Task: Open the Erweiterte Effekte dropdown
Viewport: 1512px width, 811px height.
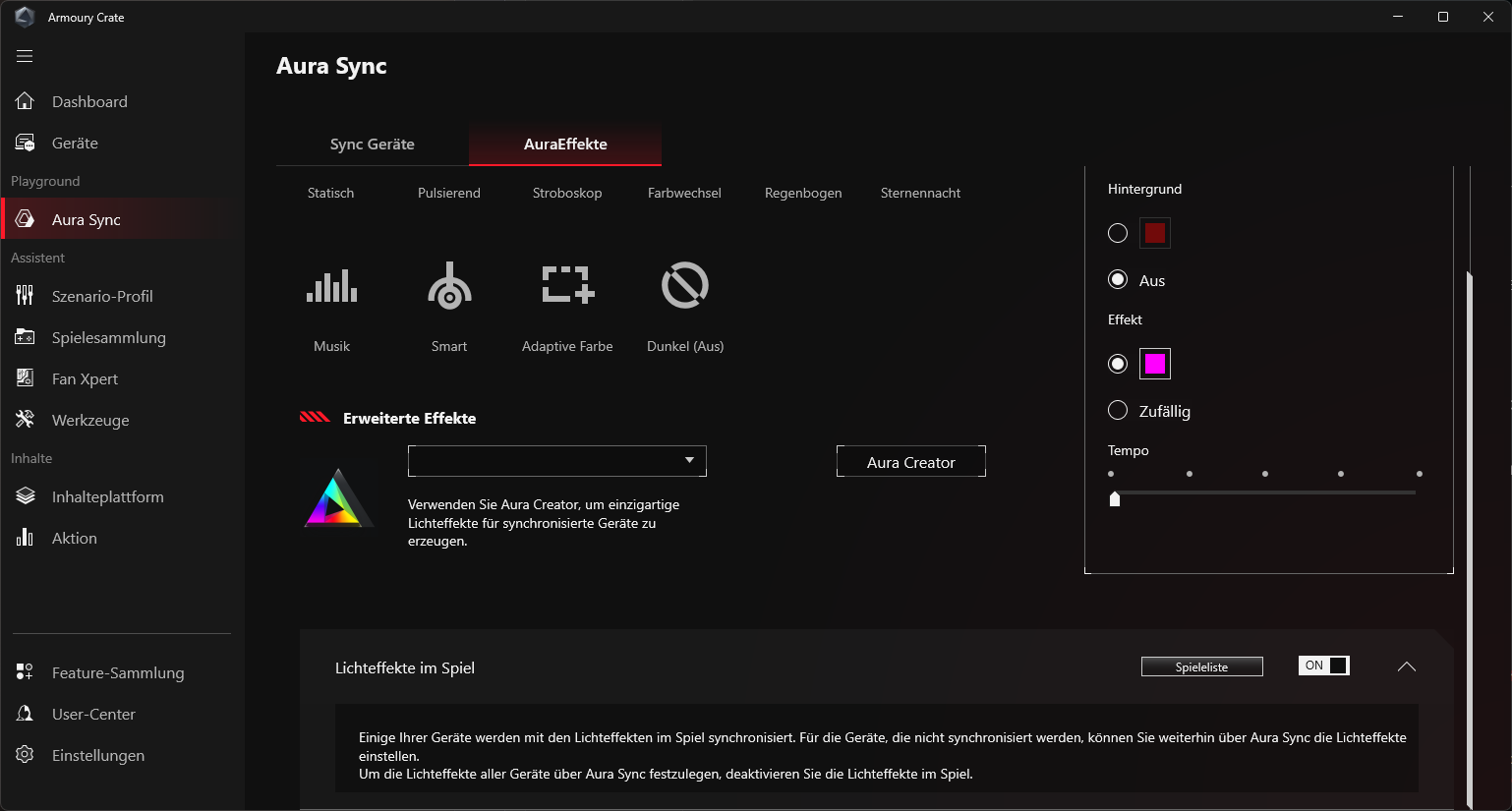Action: click(x=557, y=461)
